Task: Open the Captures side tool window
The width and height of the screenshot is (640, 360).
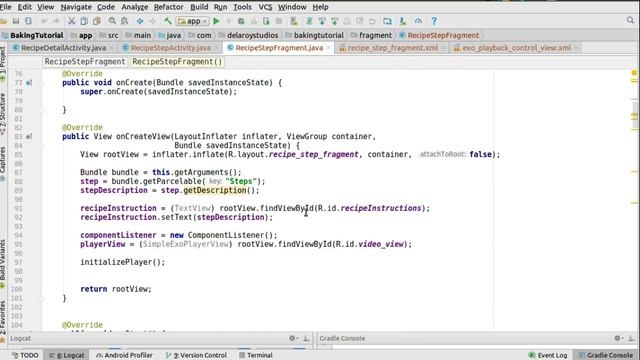Action: pos(3,163)
